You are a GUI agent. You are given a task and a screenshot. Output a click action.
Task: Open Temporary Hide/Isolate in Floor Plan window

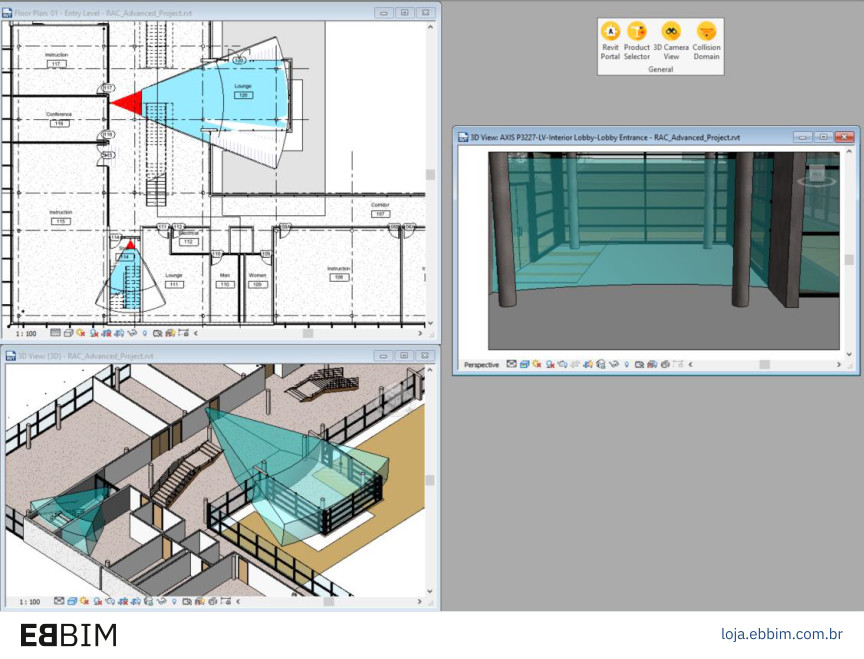[132, 333]
